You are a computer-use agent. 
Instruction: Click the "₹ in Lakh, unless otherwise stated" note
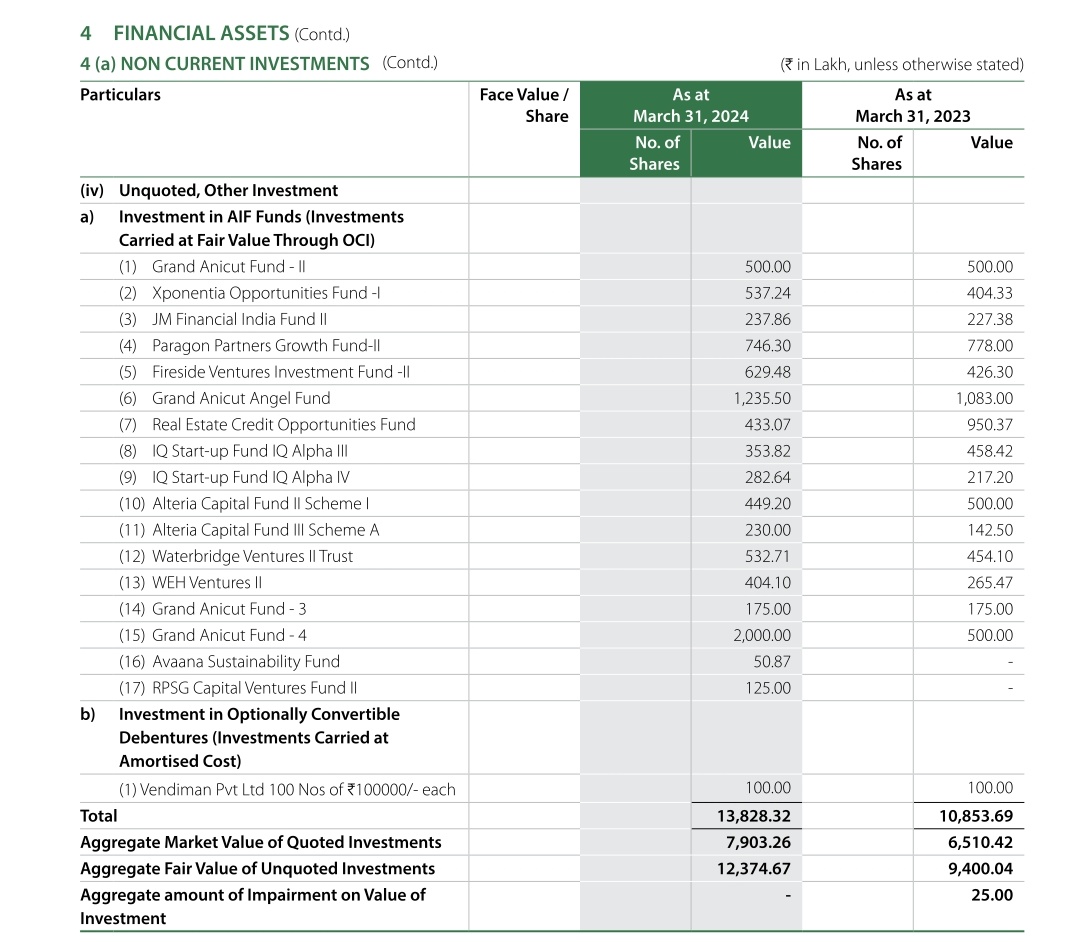(x=902, y=65)
